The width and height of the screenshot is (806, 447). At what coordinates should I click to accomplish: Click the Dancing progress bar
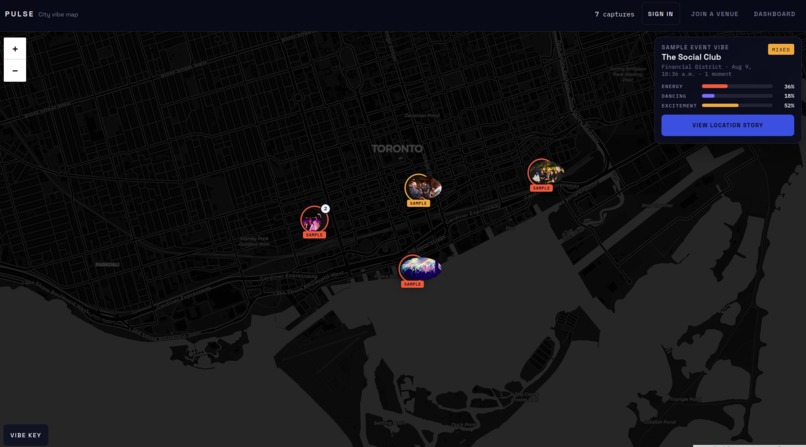[x=737, y=96]
